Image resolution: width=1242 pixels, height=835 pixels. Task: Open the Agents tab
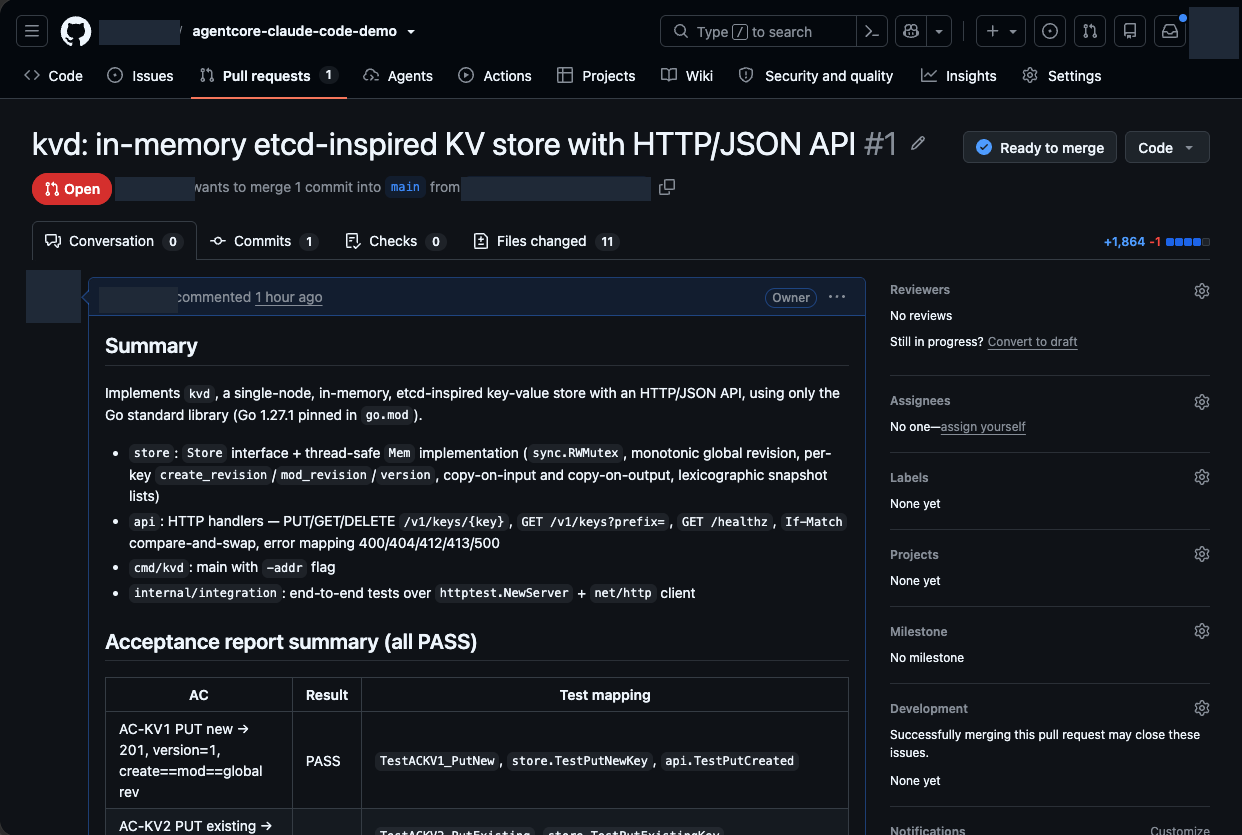[x=398, y=75]
